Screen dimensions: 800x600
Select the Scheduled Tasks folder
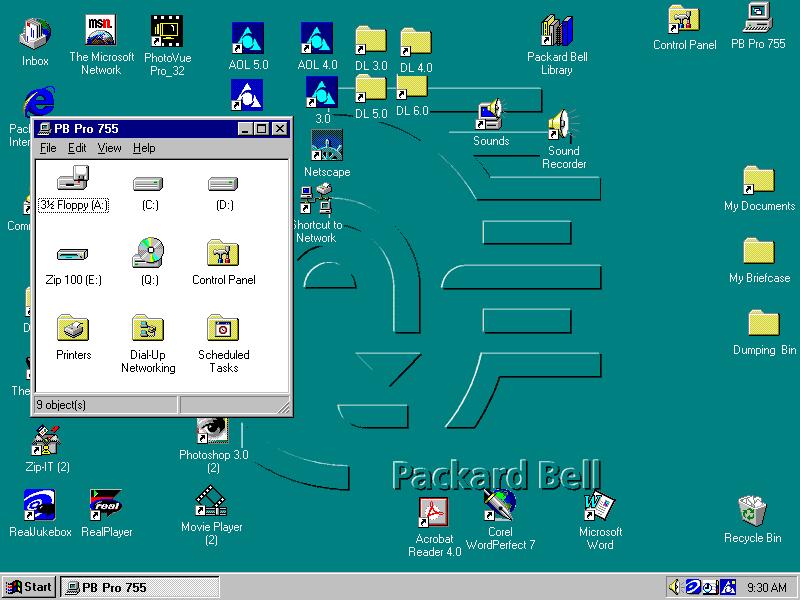[223, 328]
